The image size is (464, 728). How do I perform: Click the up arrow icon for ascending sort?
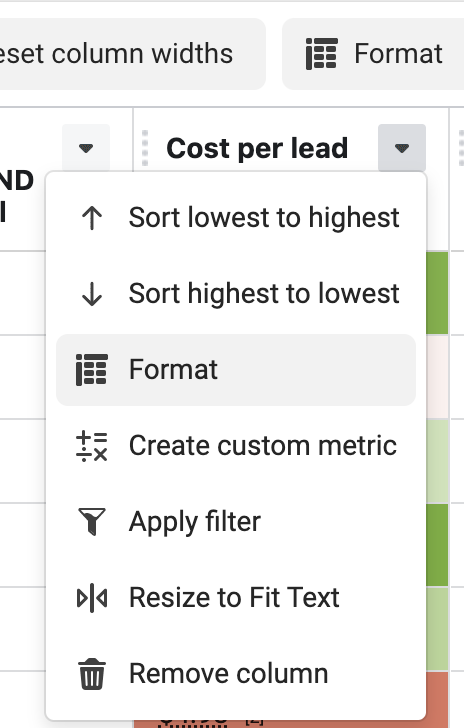tap(92, 218)
